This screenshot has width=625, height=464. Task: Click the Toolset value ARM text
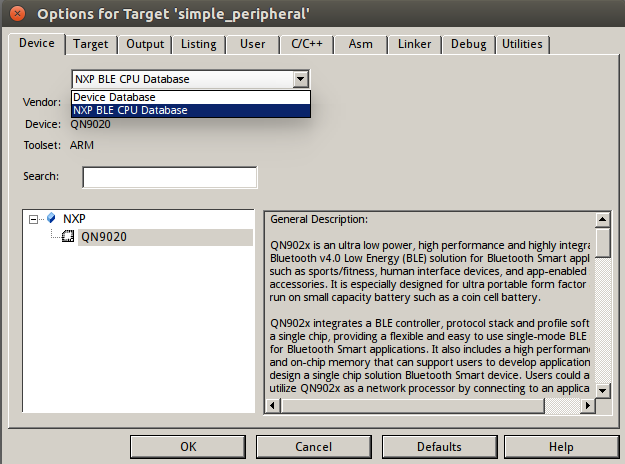82,145
